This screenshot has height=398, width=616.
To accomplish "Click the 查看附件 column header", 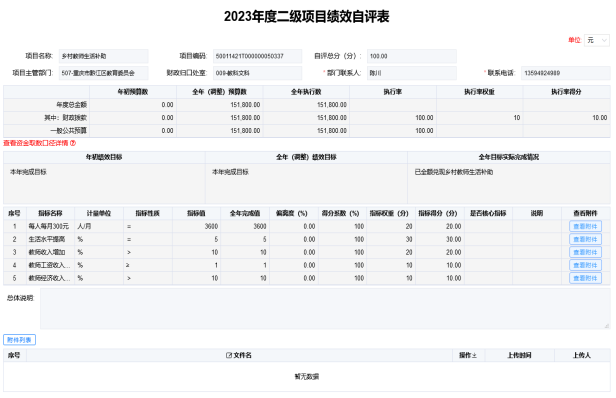I will (585, 213).
